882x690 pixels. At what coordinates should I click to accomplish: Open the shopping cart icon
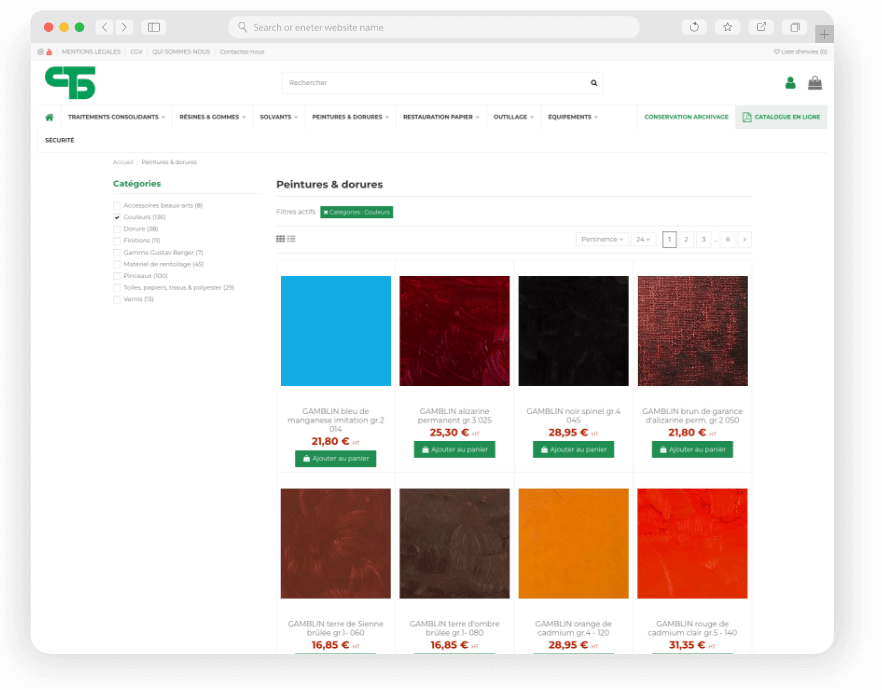(815, 83)
